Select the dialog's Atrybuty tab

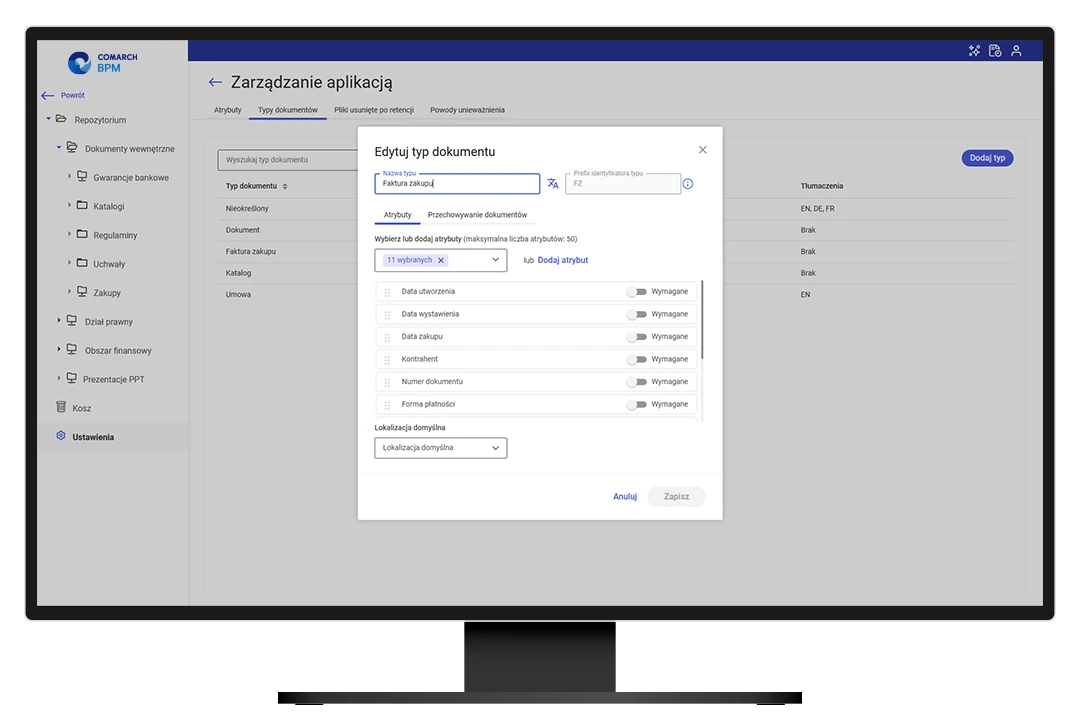(397, 215)
